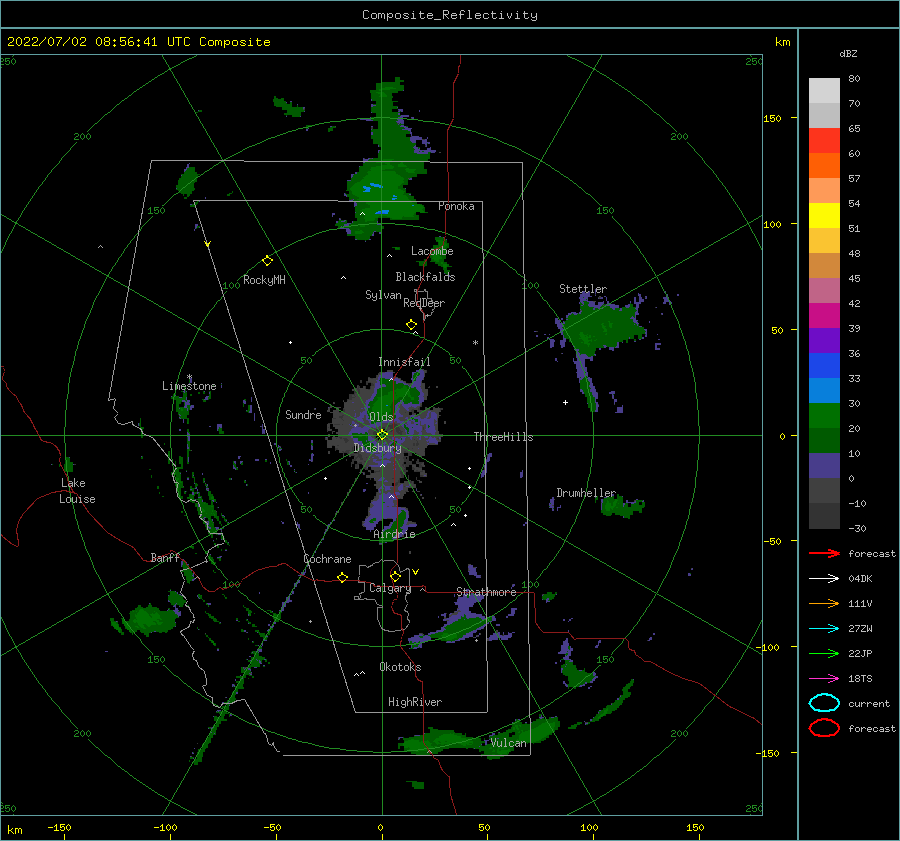Click the Strathmore label
The width and height of the screenshot is (900, 841).
click(486, 592)
